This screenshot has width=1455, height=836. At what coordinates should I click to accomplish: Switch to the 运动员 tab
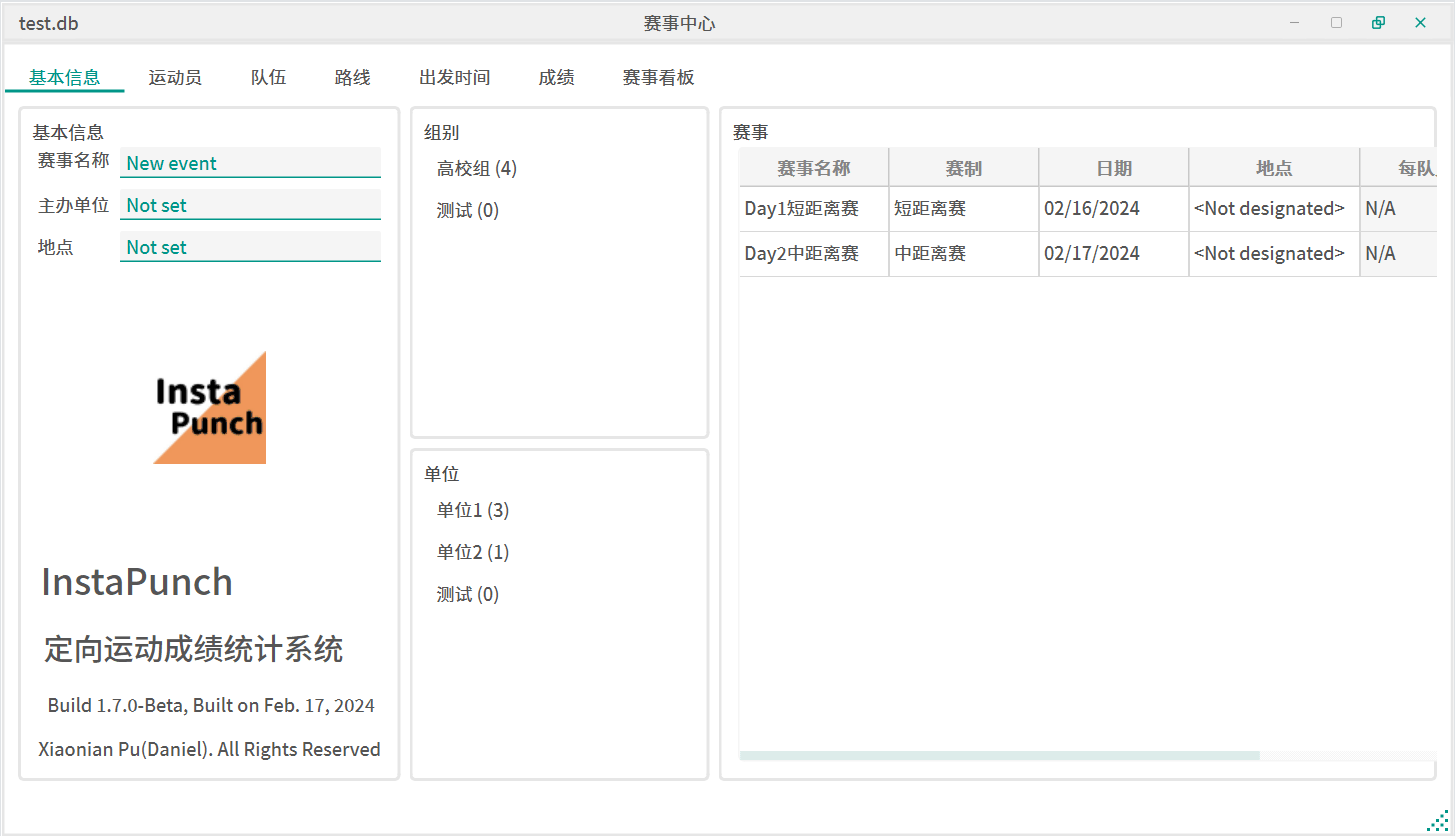175,77
